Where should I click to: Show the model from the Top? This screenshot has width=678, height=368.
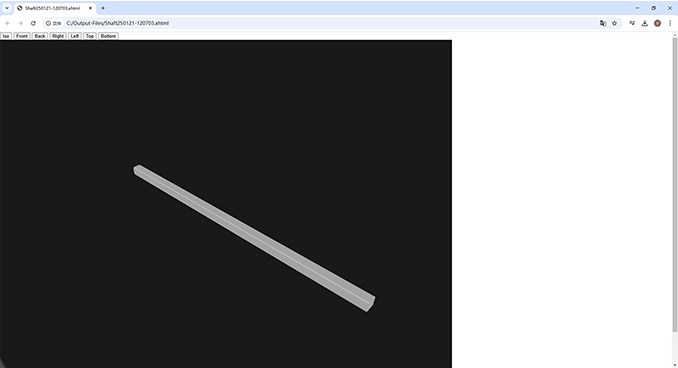(90, 36)
